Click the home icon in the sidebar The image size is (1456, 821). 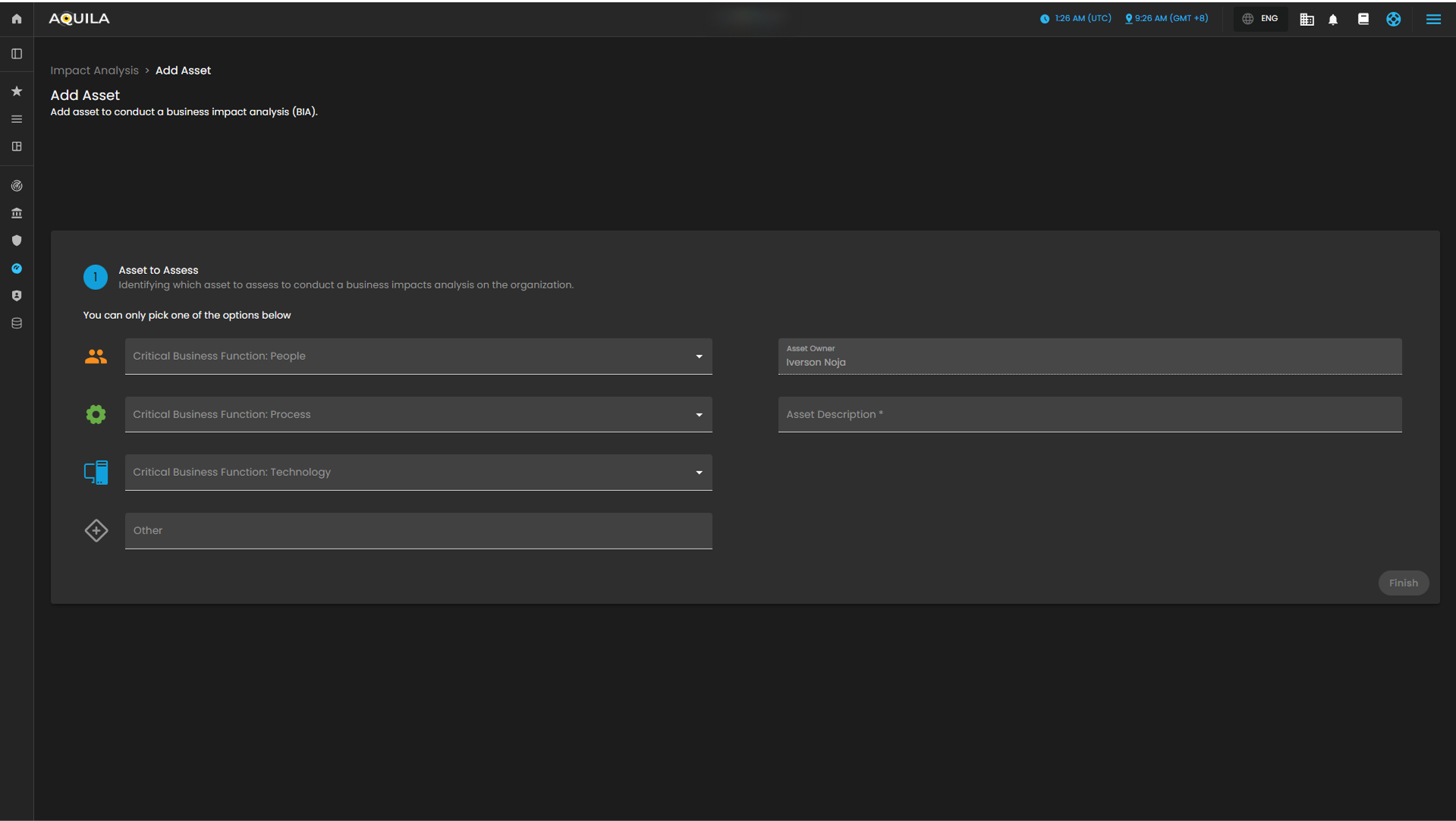pyautogui.click(x=17, y=19)
